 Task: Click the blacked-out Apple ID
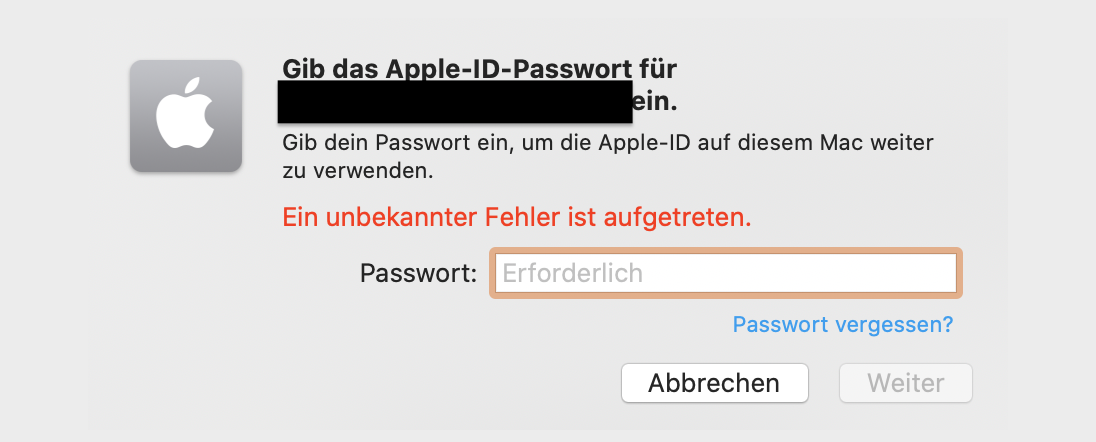[455, 103]
